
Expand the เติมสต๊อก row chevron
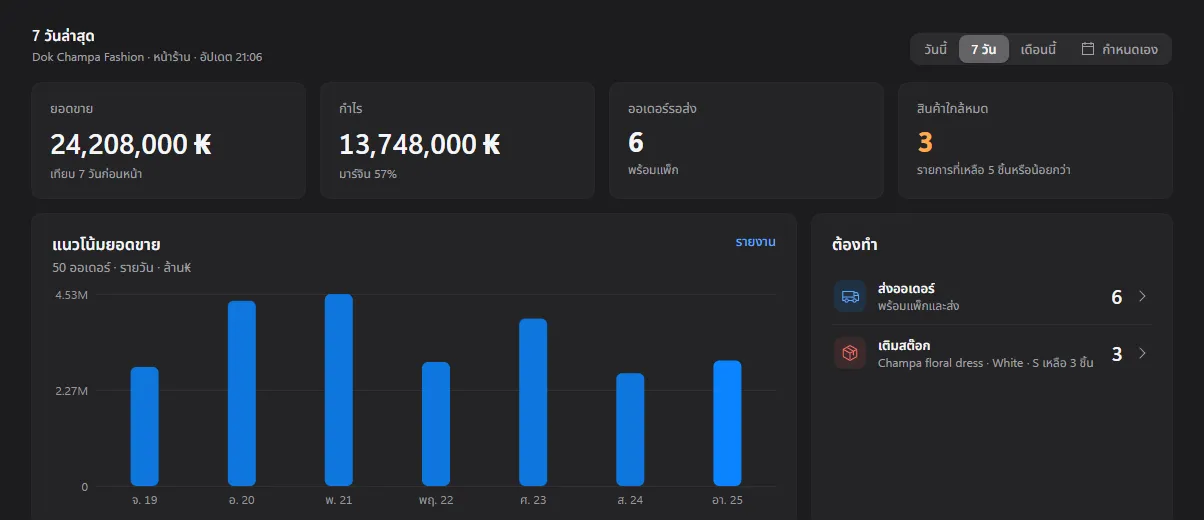click(x=1143, y=353)
